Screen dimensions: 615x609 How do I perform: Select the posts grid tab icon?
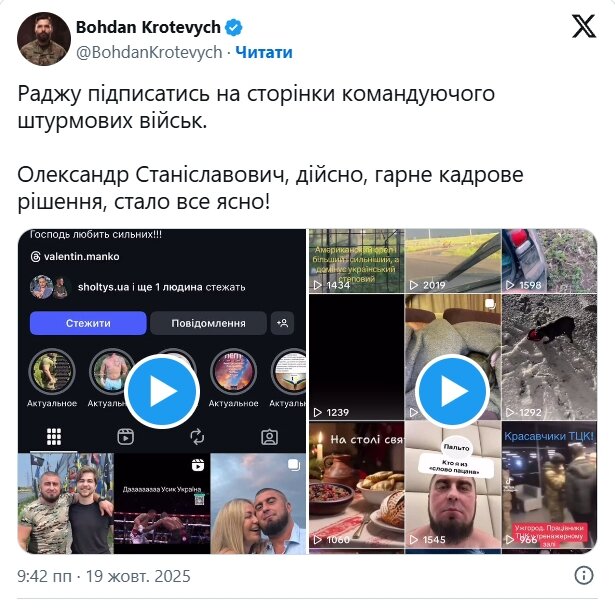click(x=54, y=436)
